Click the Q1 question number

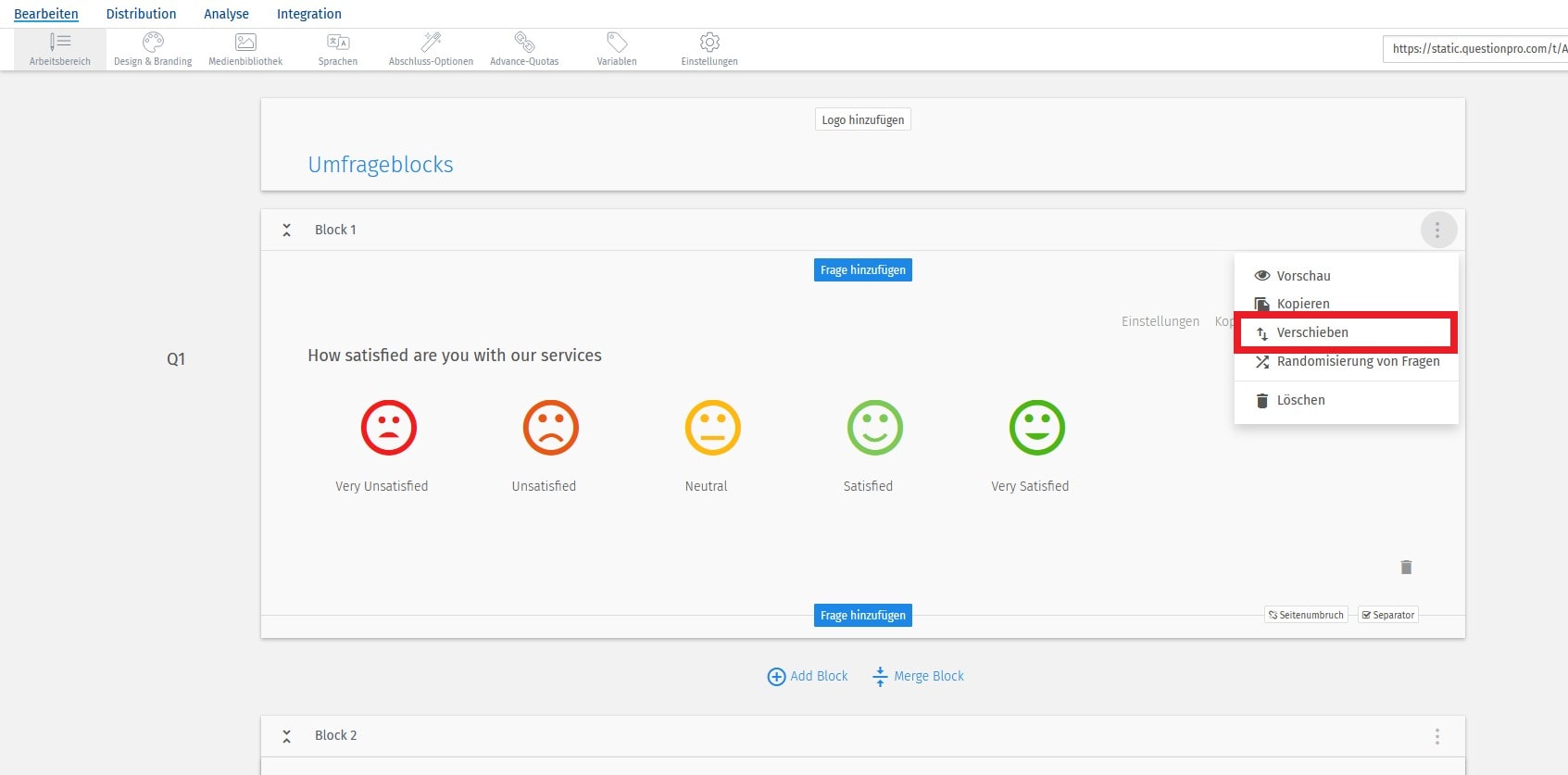(176, 359)
